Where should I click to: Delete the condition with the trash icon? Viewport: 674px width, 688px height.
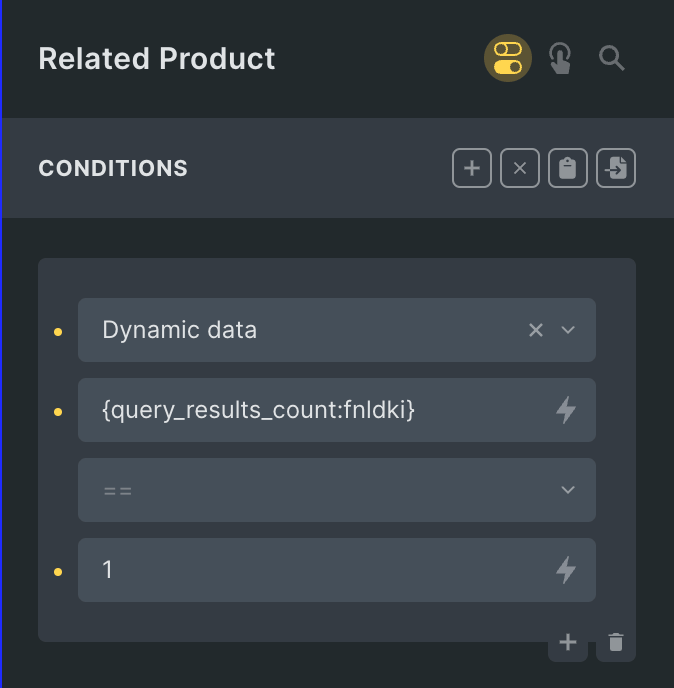[616, 642]
